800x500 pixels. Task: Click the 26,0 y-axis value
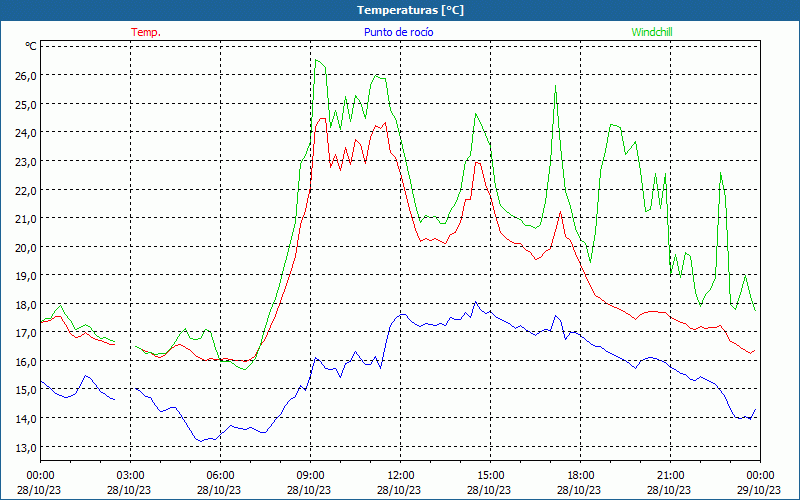(x=26, y=76)
